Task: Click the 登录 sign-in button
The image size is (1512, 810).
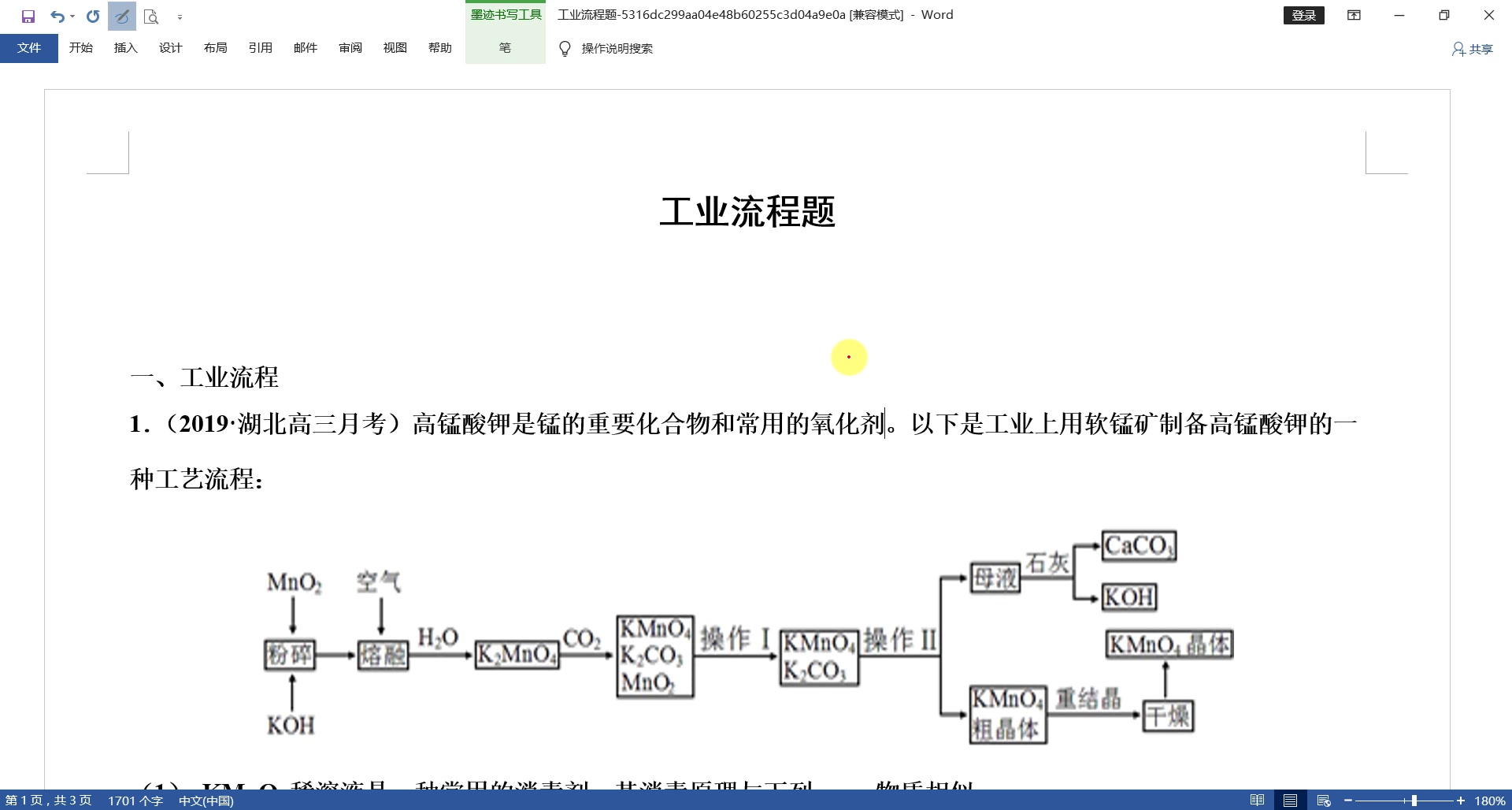Action: pyautogui.click(x=1304, y=15)
